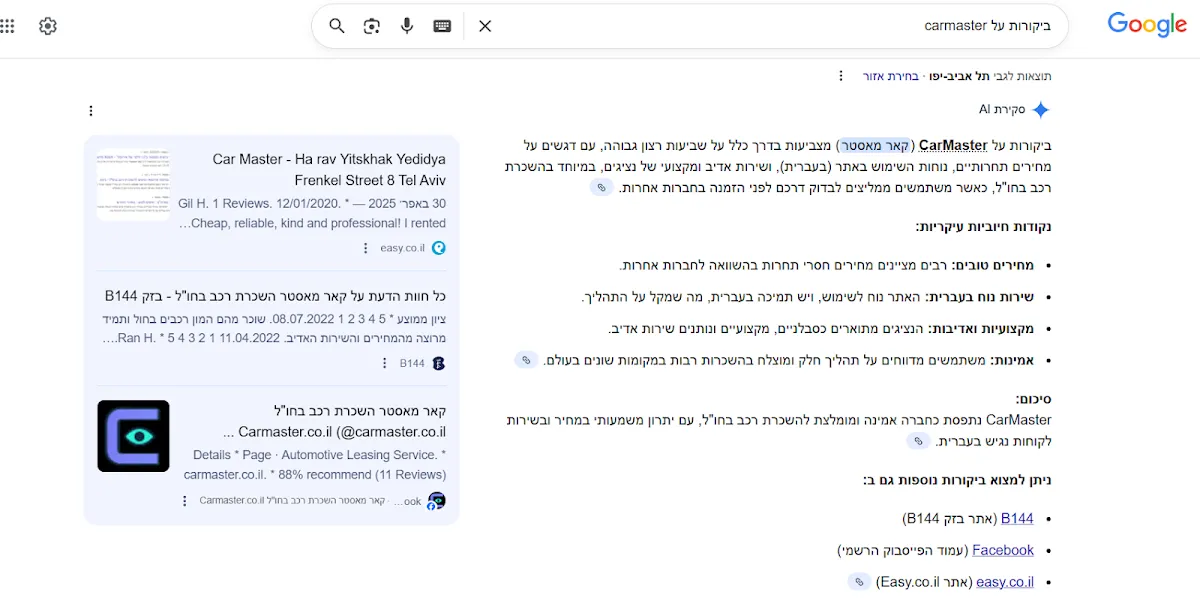The width and height of the screenshot is (1200, 598).
Task: Follow the Facebook link in list
Action: 1003,550
